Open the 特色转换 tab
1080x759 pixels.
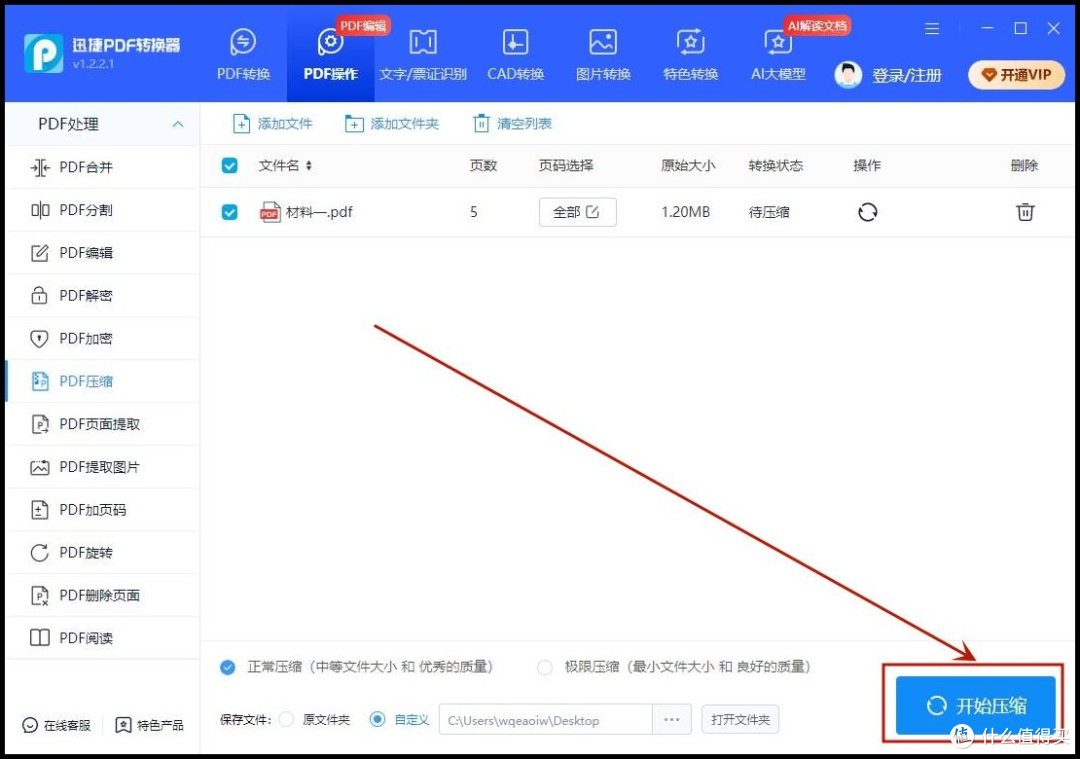[690, 55]
